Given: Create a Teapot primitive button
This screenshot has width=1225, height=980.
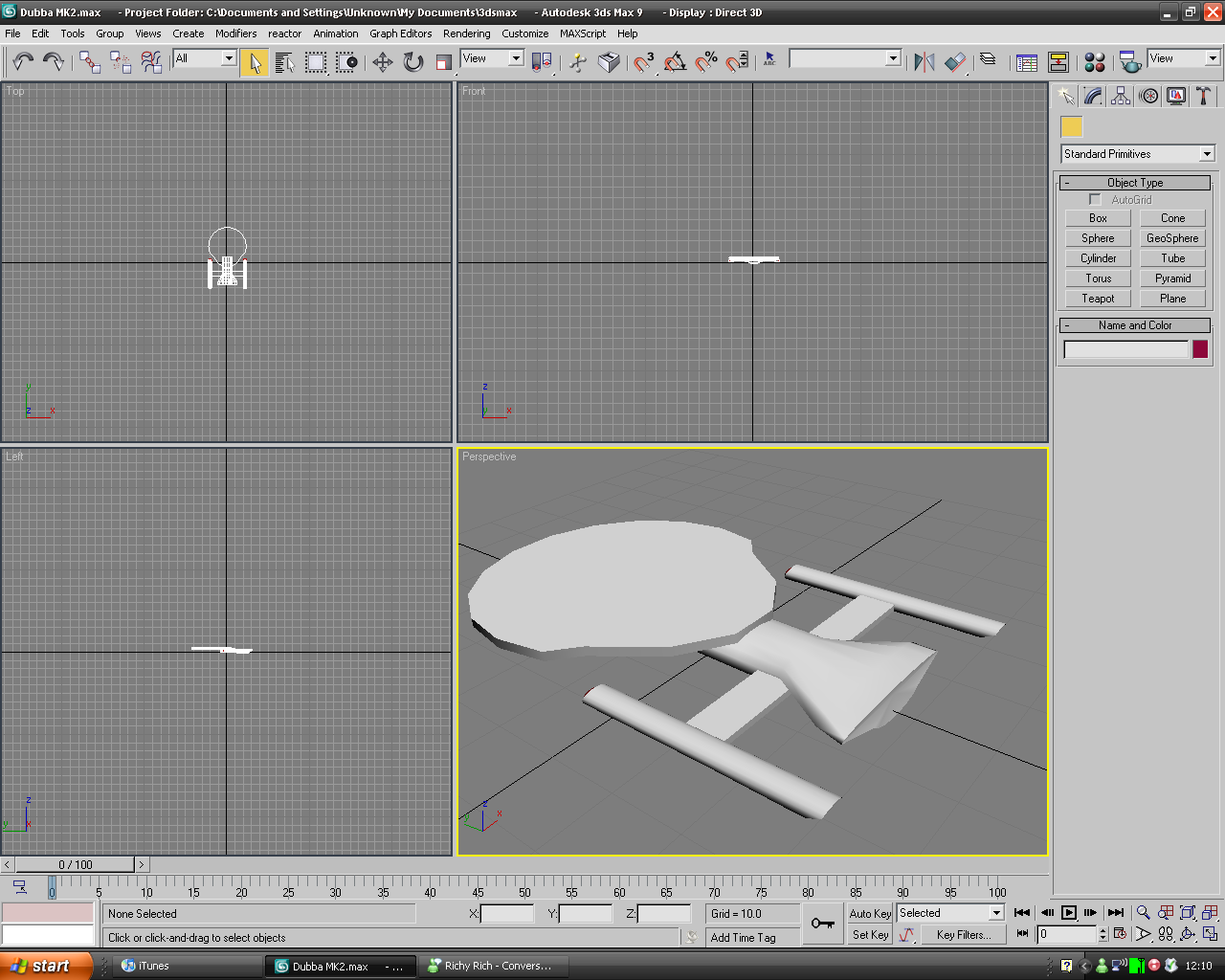Looking at the screenshot, I should point(1098,299).
